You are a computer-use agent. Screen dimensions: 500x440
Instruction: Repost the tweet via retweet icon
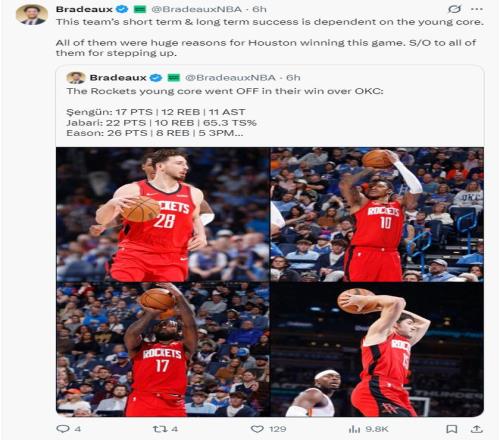pyautogui.click(x=159, y=429)
